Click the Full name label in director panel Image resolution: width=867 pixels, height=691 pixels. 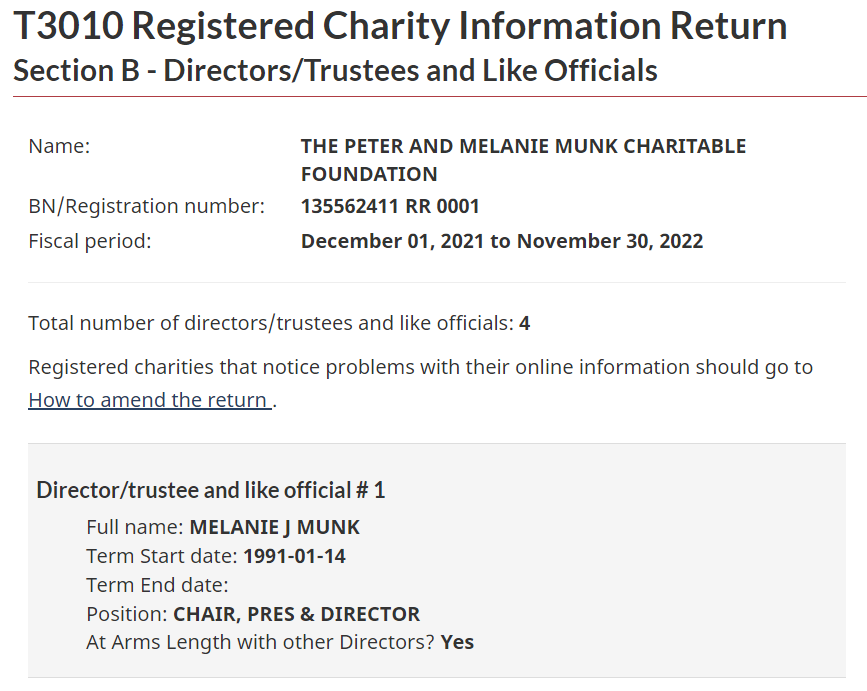pyautogui.click(x=134, y=527)
